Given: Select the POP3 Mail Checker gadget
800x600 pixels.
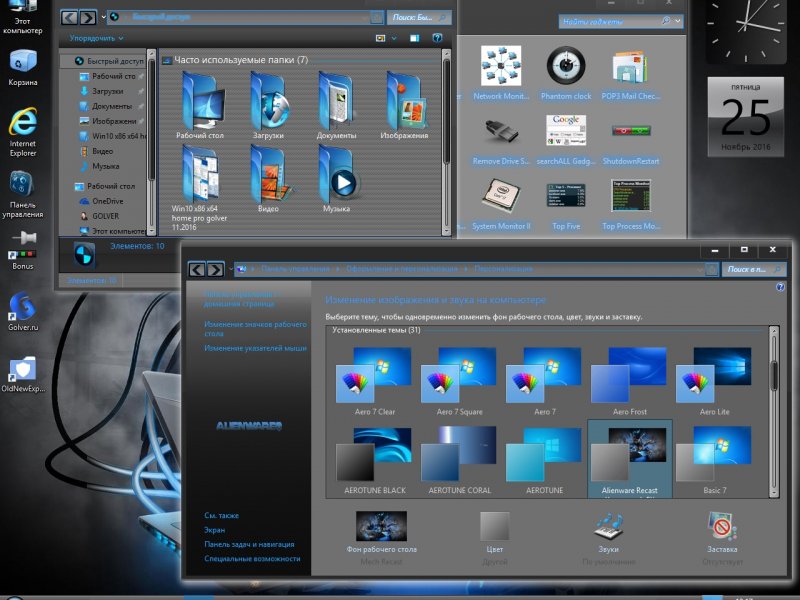Looking at the screenshot, I should click(631, 72).
